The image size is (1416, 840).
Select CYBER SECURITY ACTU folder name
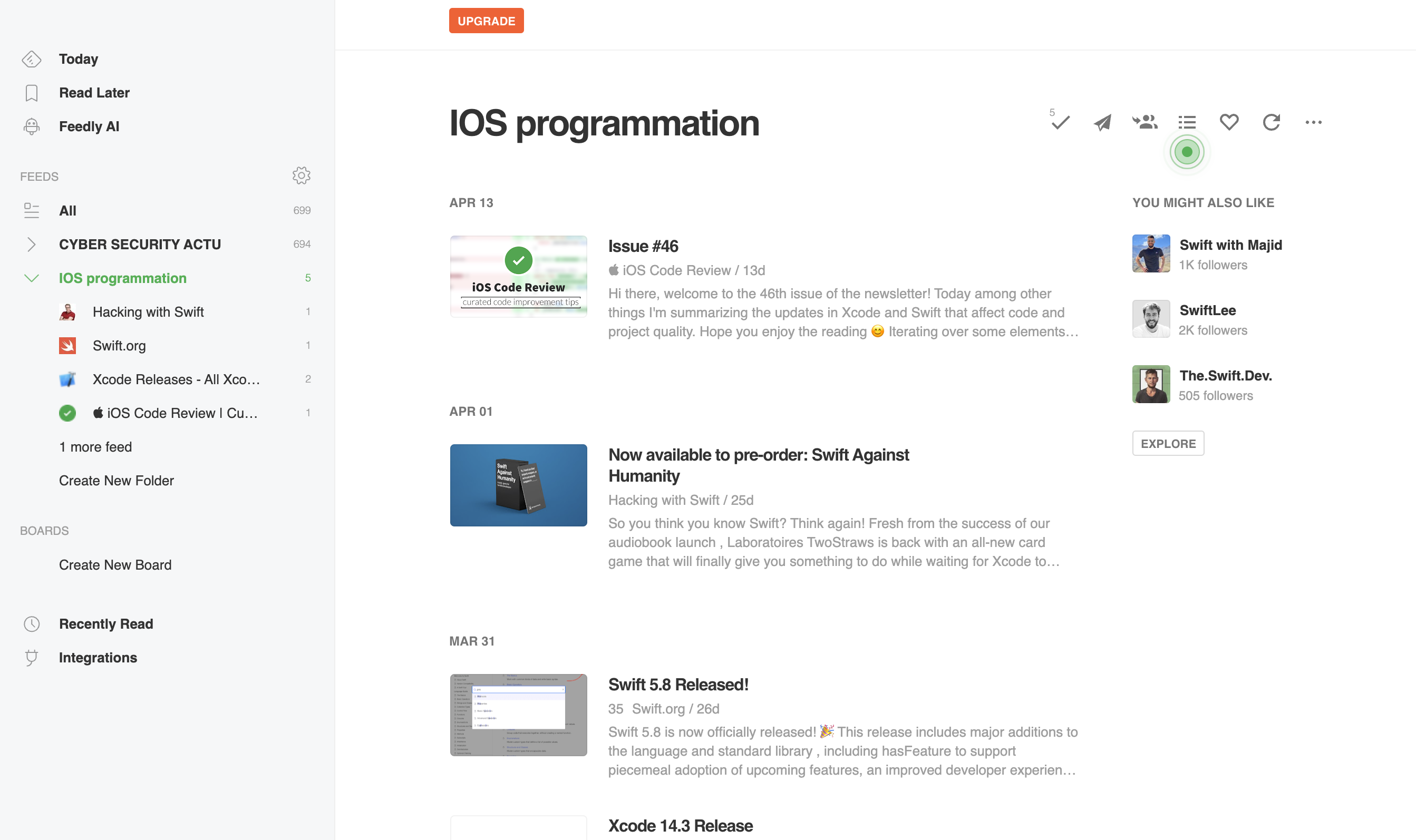point(140,245)
